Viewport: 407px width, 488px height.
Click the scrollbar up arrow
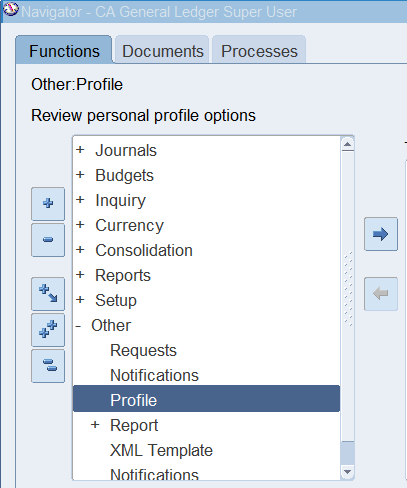click(x=348, y=144)
